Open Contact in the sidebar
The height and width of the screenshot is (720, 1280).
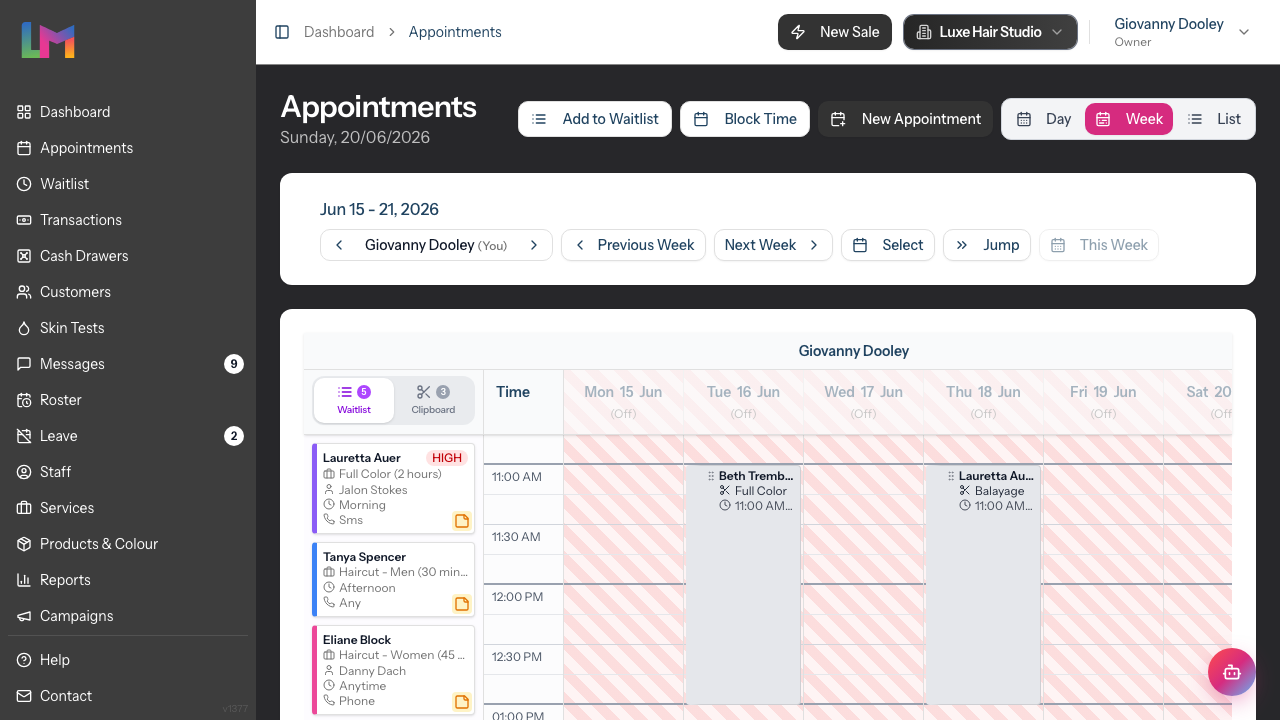point(128,696)
